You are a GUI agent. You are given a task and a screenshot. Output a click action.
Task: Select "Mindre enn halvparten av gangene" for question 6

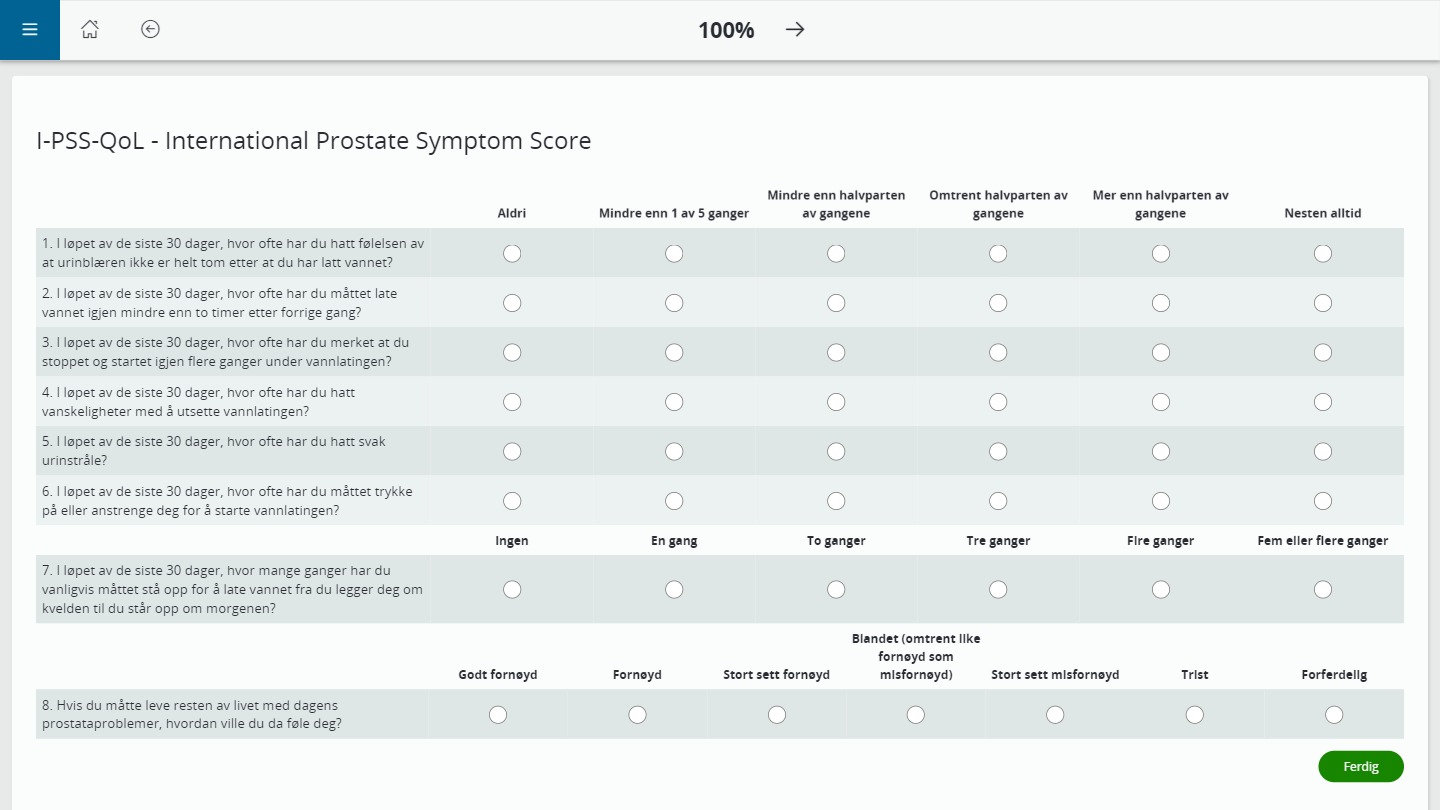(x=836, y=500)
